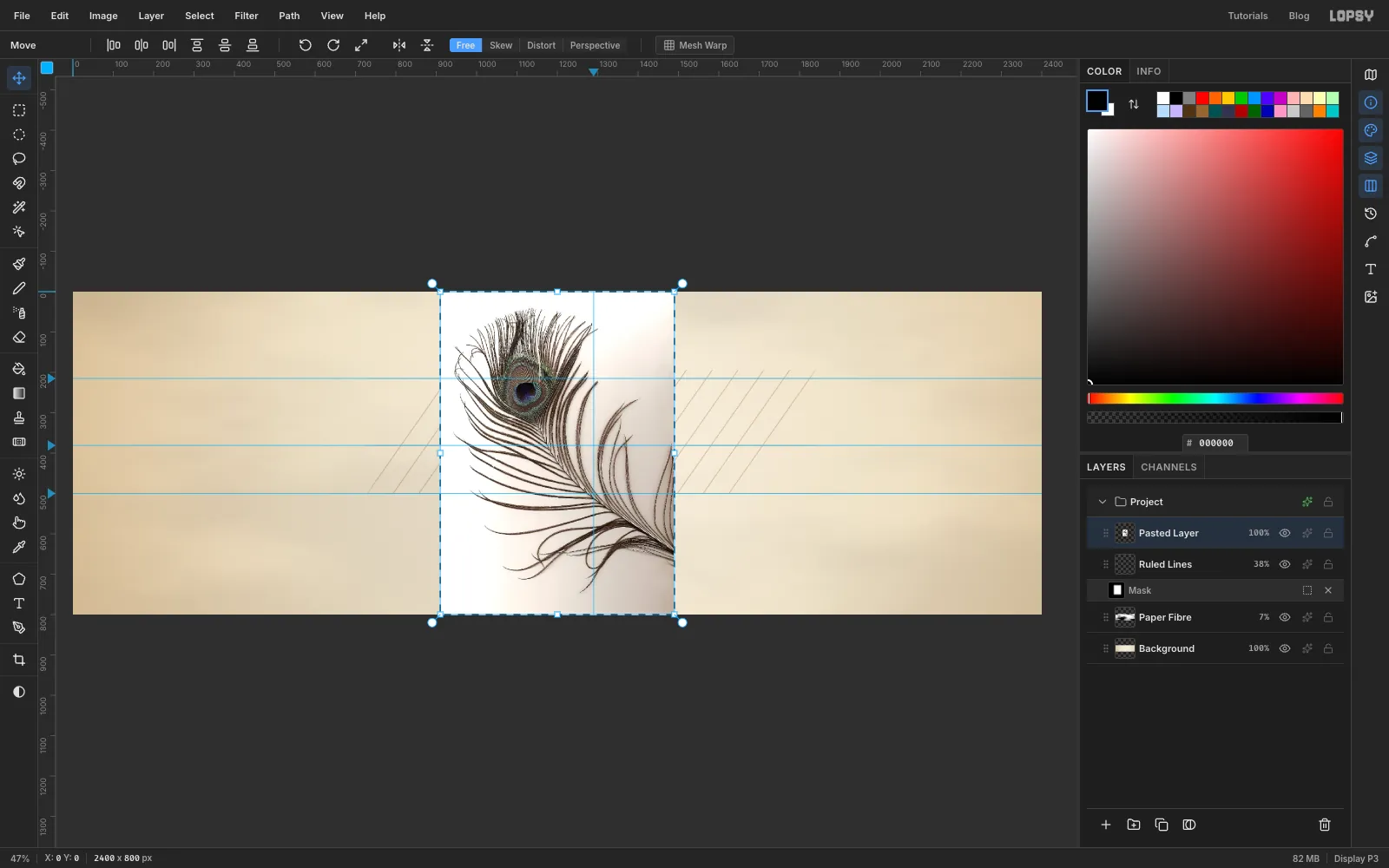Screen dimensions: 1389x868
Task: Select the eyedropper tool
Action: pos(19,547)
